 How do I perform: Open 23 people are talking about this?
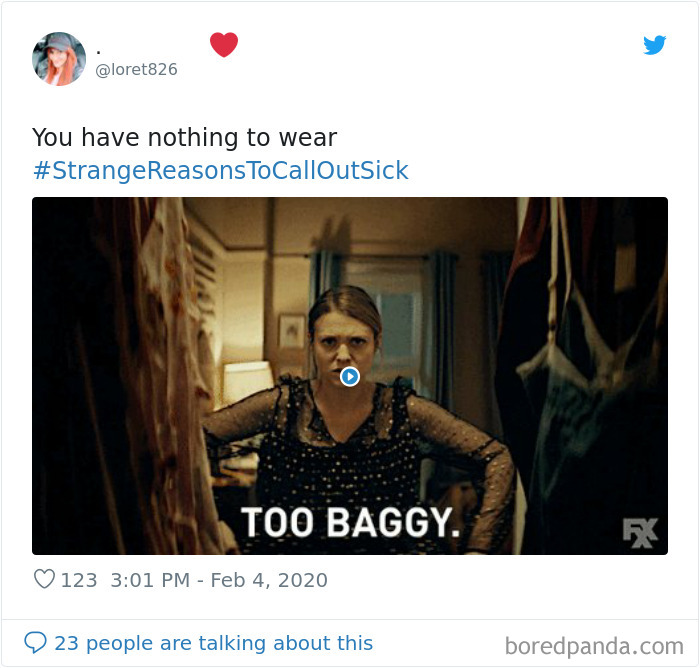point(213,643)
